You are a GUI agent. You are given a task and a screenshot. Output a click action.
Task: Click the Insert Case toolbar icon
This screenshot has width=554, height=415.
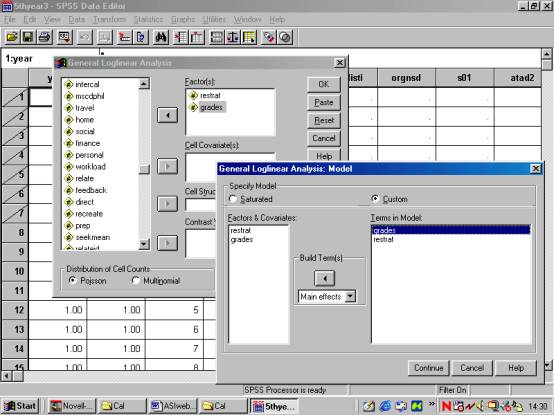click(x=181, y=37)
